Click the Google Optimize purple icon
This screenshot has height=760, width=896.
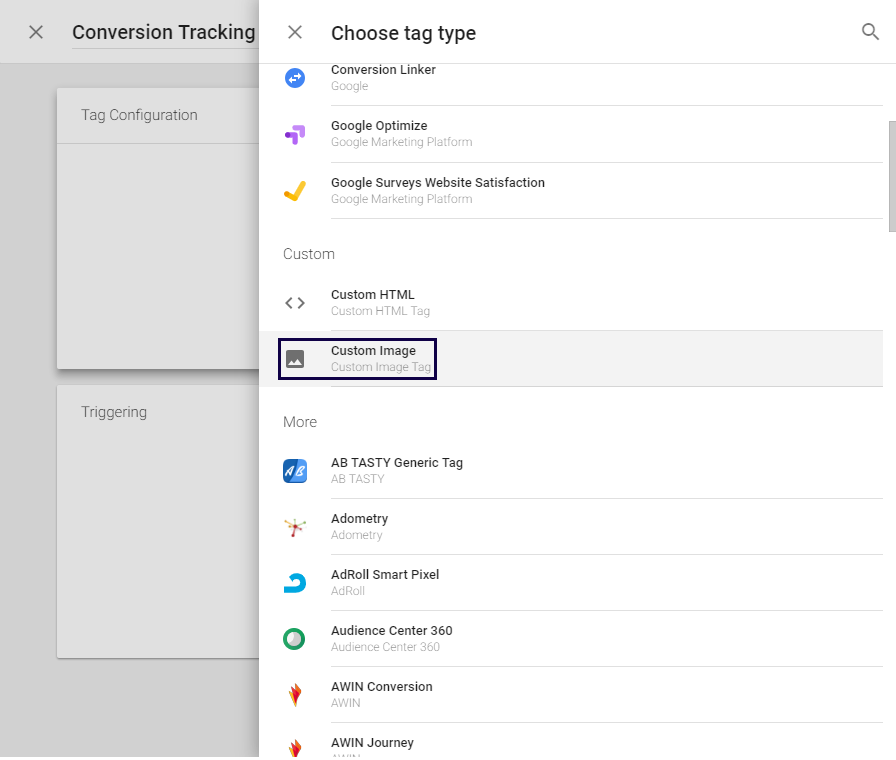pyautogui.click(x=294, y=134)
